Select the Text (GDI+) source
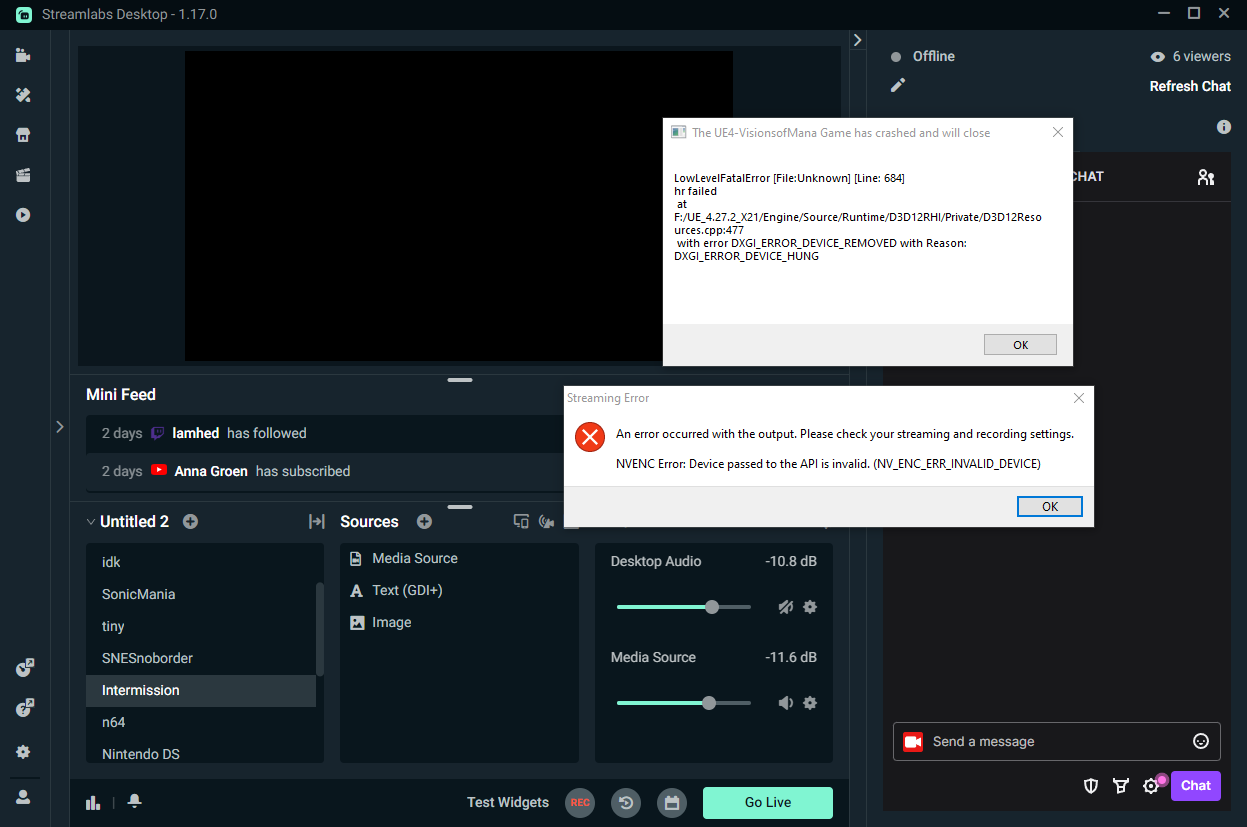This screenshot has height=827, width=1247. click(459, 590)
